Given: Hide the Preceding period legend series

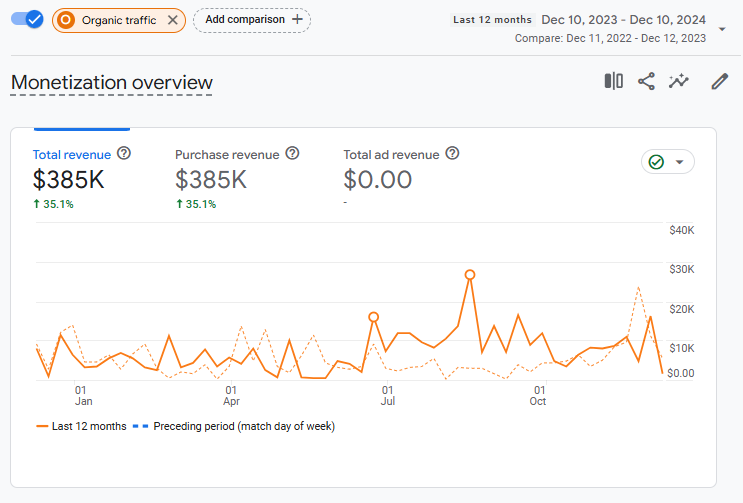Looking at the screenshot, I should 234,426.
